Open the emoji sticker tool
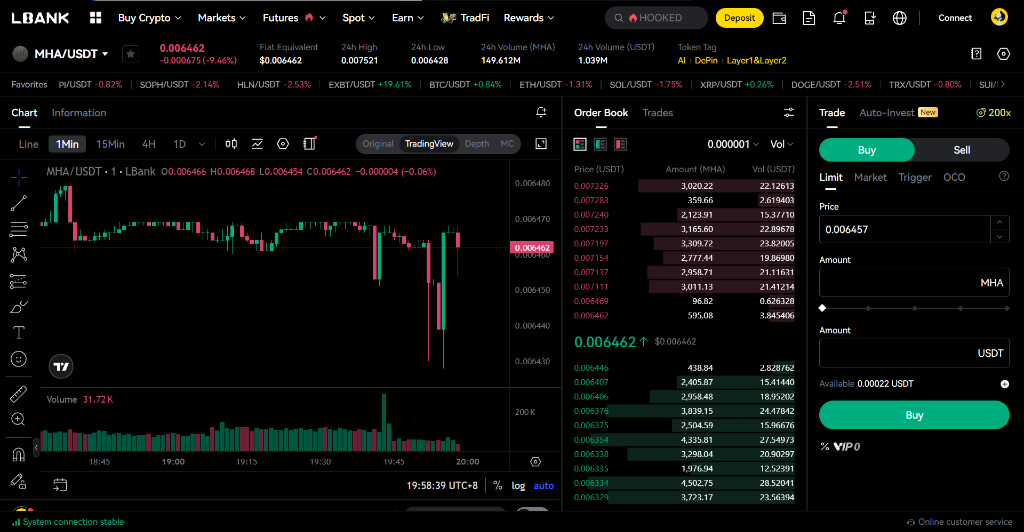This screenshot has height=532, width=1024. (19, 359)
